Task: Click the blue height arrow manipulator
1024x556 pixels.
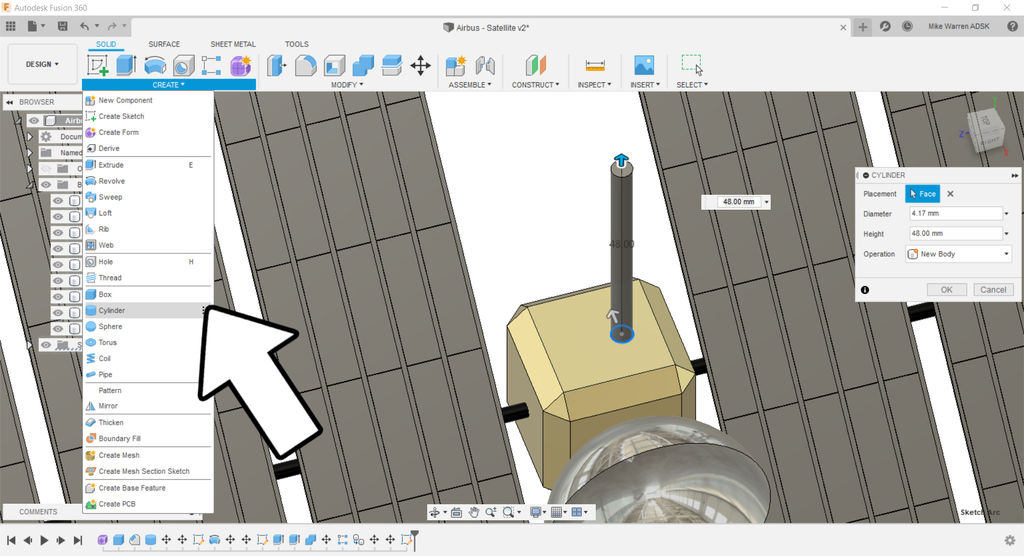Action: [621, 160]
